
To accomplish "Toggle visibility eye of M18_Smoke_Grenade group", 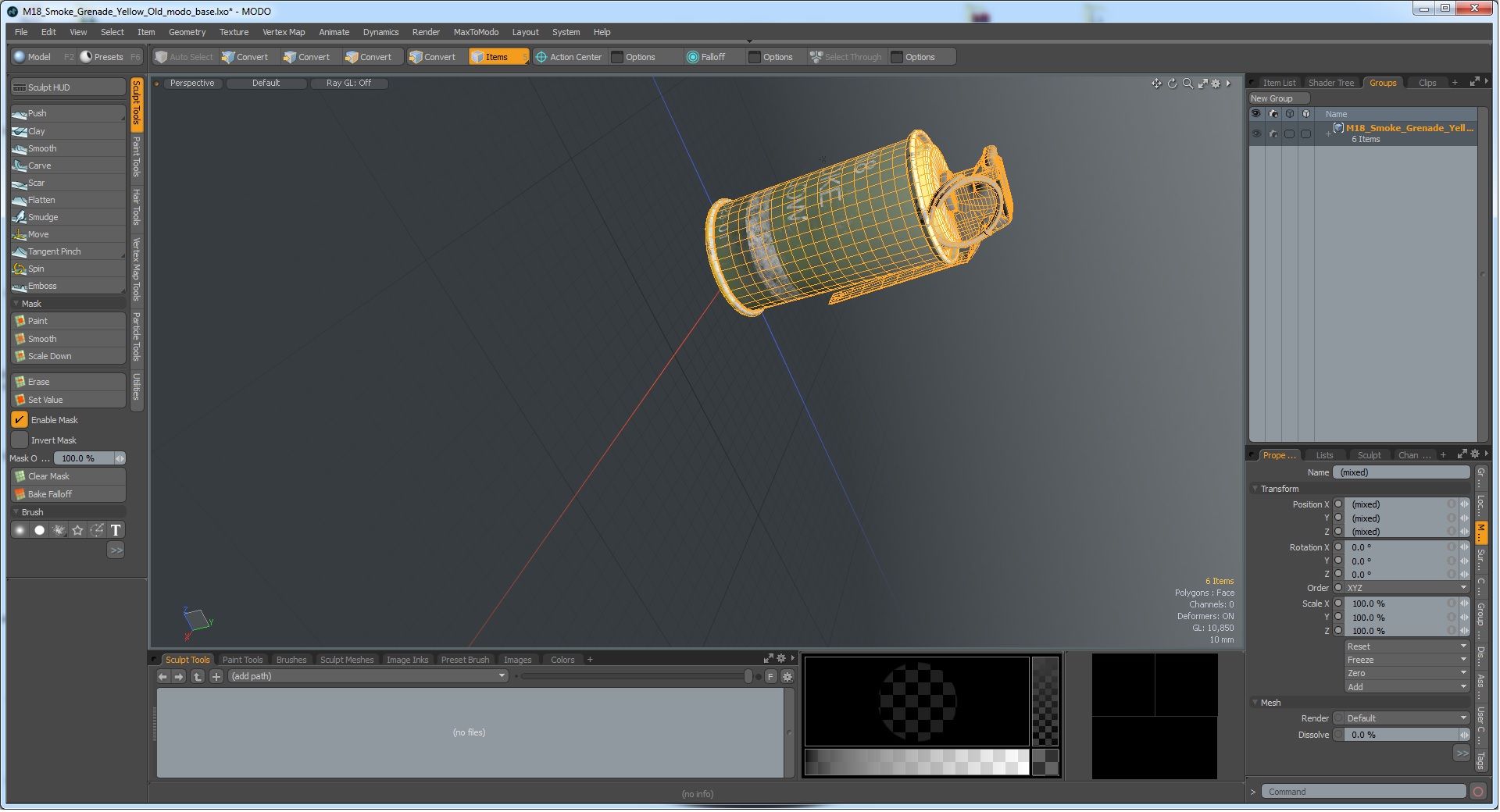I will click(1256, 134).
